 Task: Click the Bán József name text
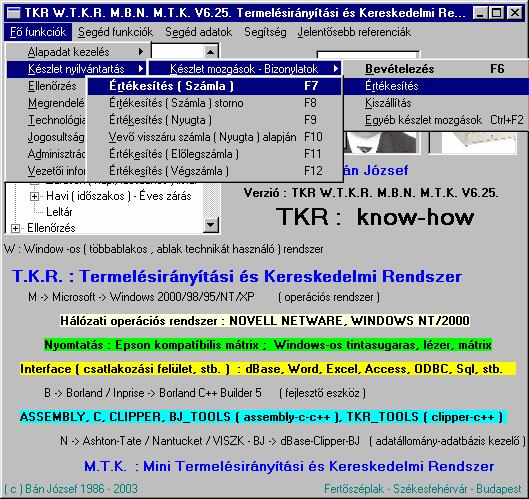click(375, 170)
